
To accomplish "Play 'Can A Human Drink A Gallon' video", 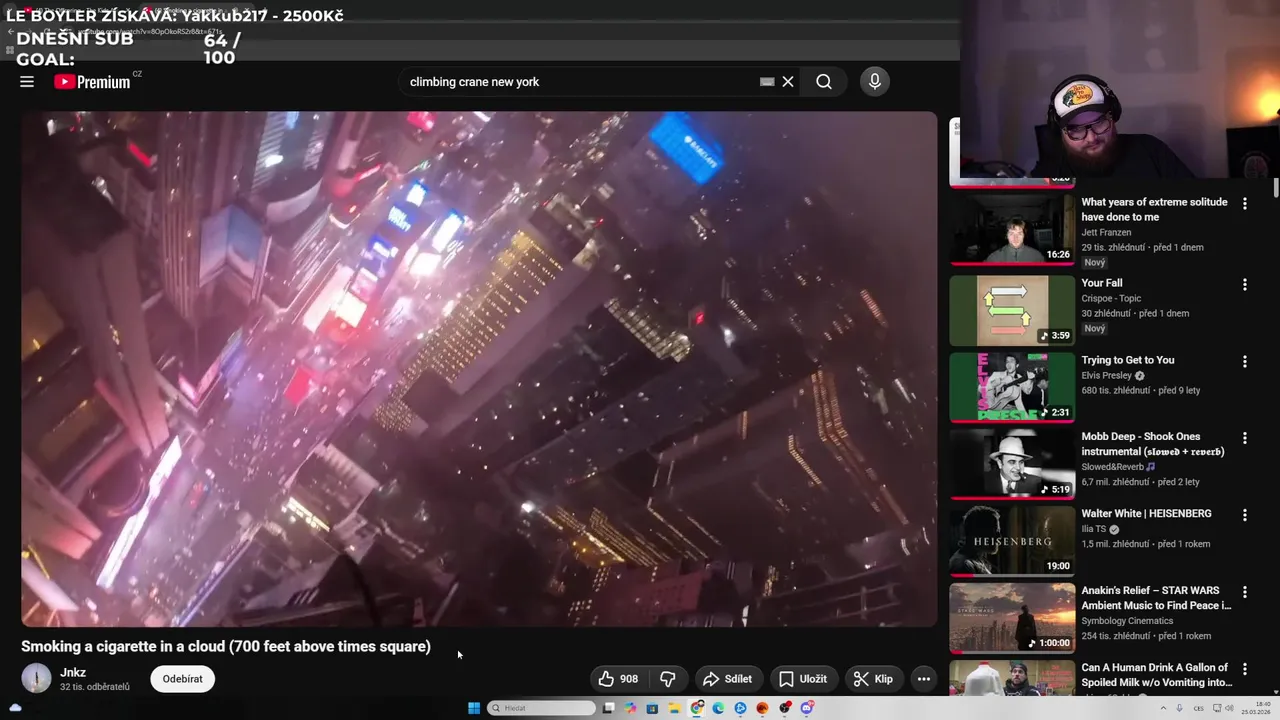I will tap(1157, 675).
